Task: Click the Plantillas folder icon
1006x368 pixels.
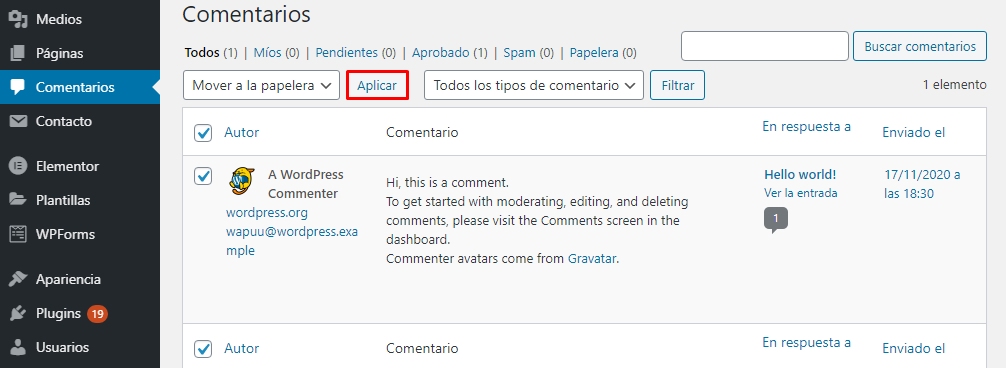Action: point(18,200)
